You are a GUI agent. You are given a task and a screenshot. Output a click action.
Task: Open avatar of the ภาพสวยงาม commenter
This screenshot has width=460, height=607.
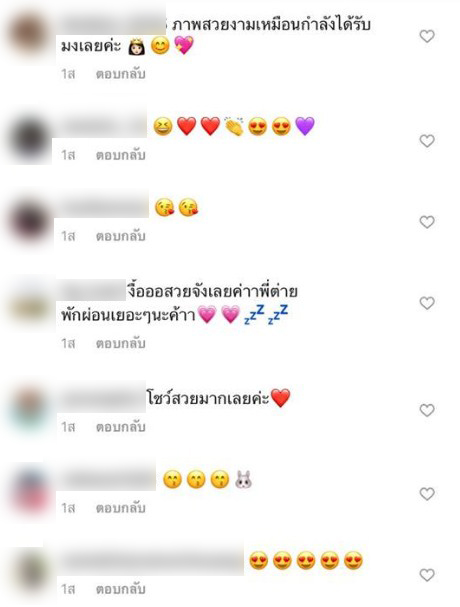pyautogui.click(x=29, y=33)
